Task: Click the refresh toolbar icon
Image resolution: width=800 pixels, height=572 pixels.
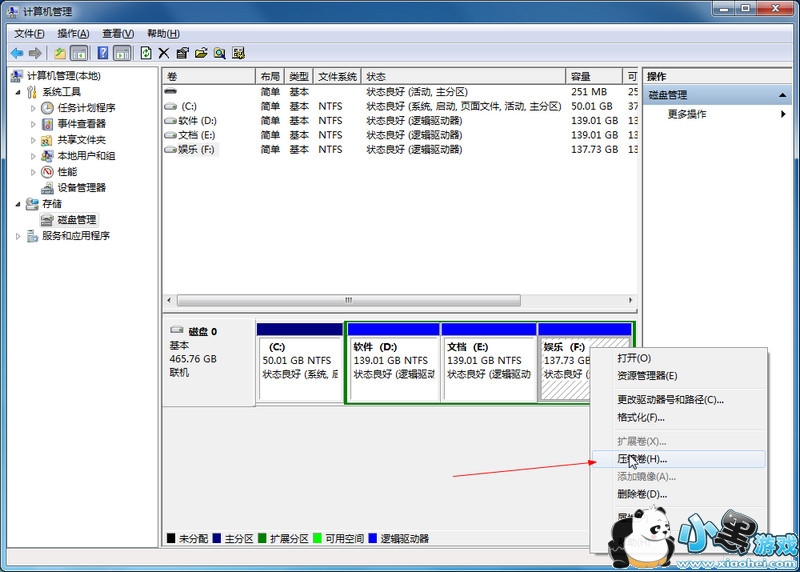Action: click(x=146, y=53)
